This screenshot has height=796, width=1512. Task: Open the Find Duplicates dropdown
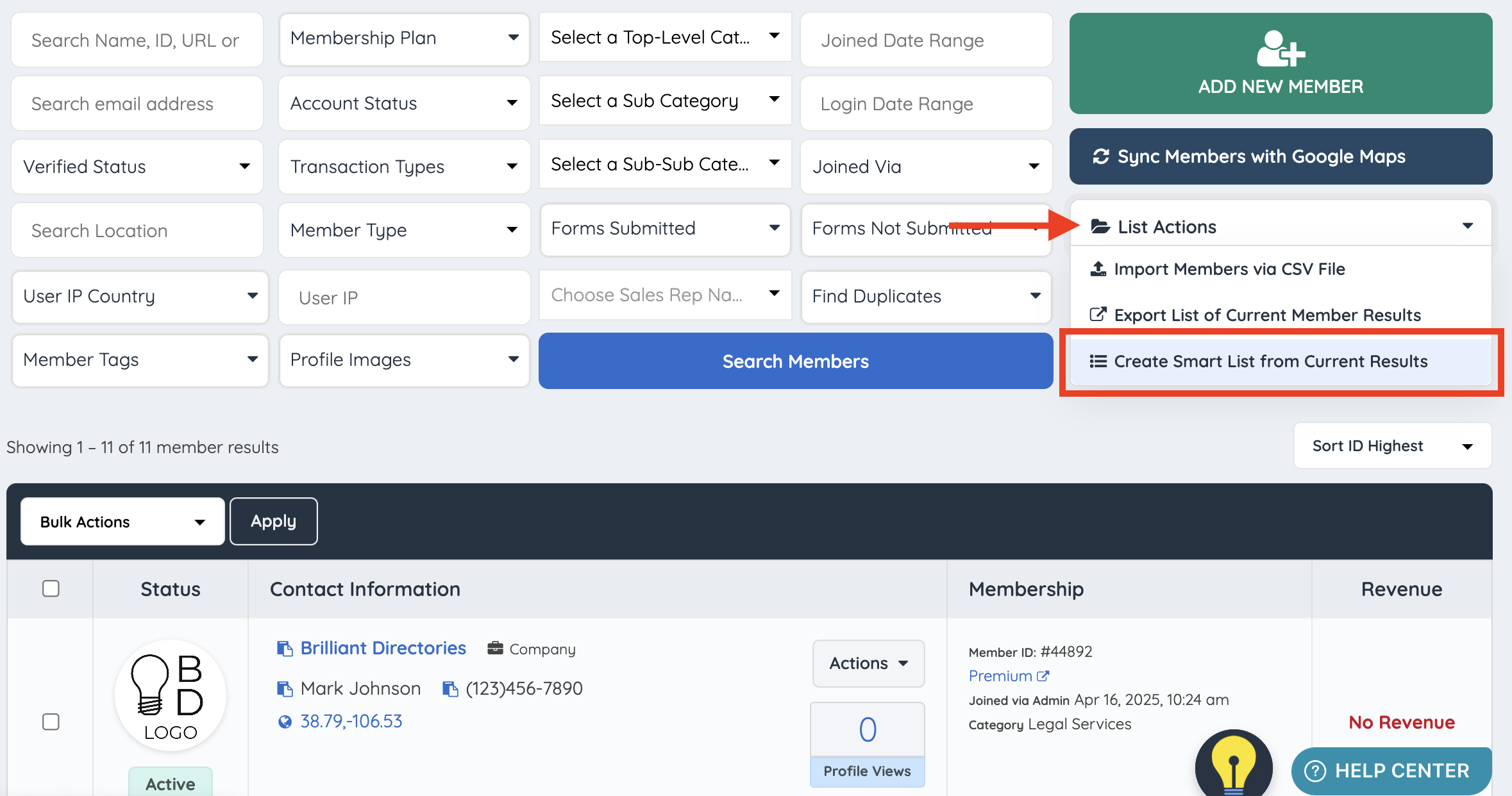click(925, 296)
